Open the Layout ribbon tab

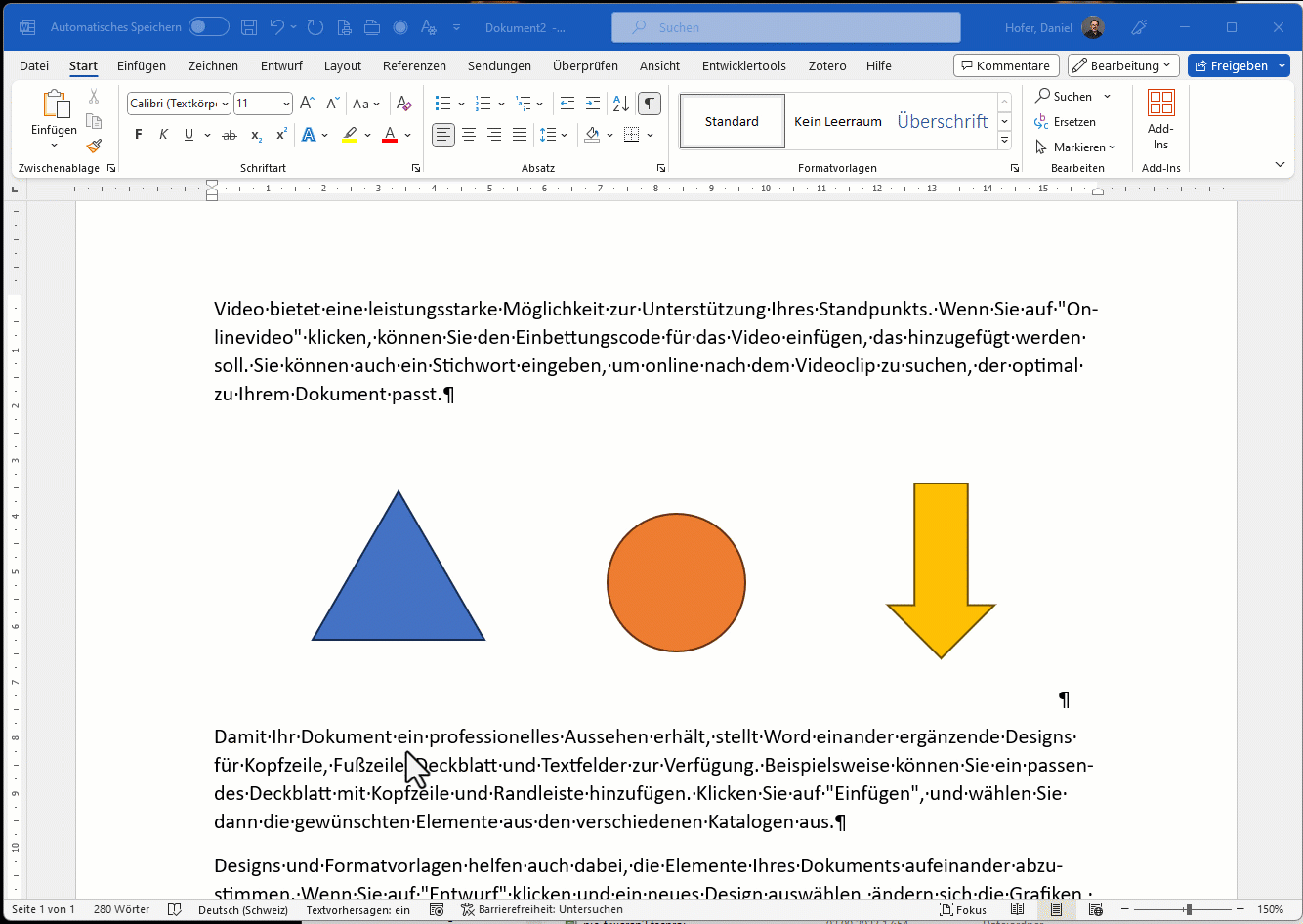pos(343,65)
